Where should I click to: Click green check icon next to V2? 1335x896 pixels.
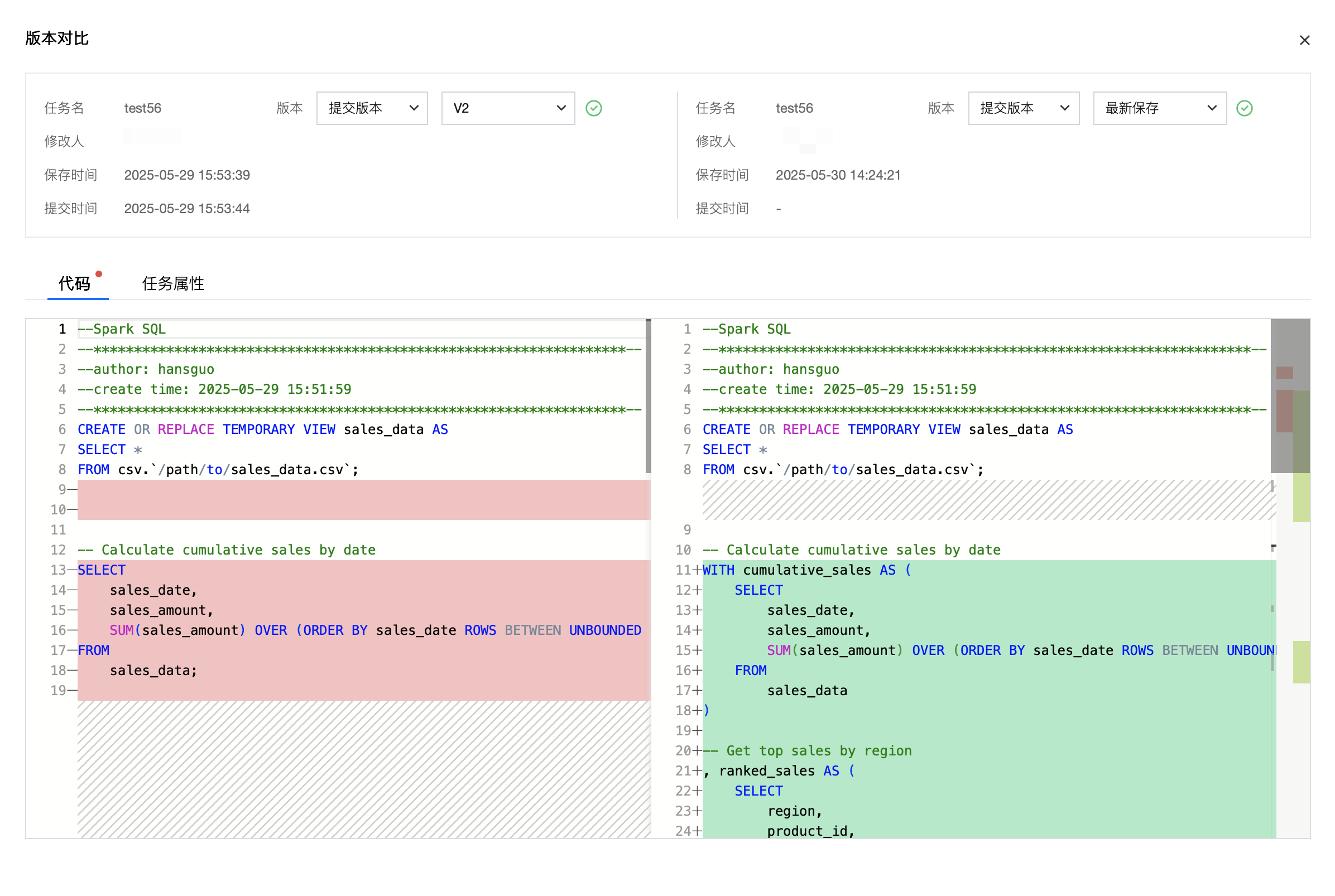click(594, 108)
